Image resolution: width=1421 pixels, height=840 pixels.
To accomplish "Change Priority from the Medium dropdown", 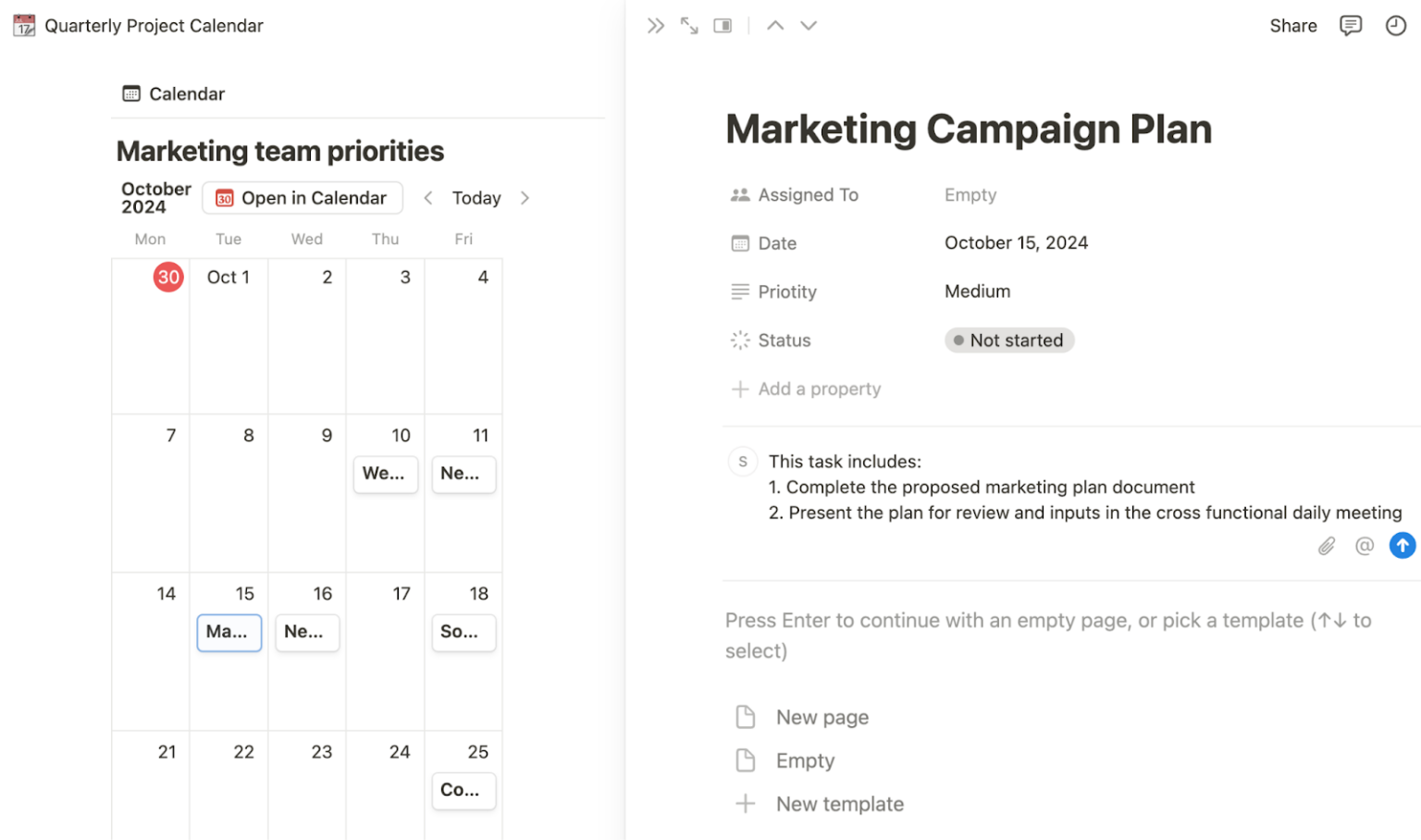I will 977,290.
